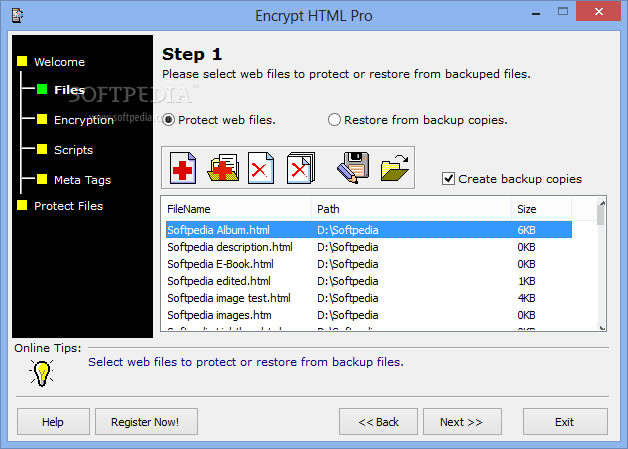Open the Scripts step in sidebar

coord(73,150)
